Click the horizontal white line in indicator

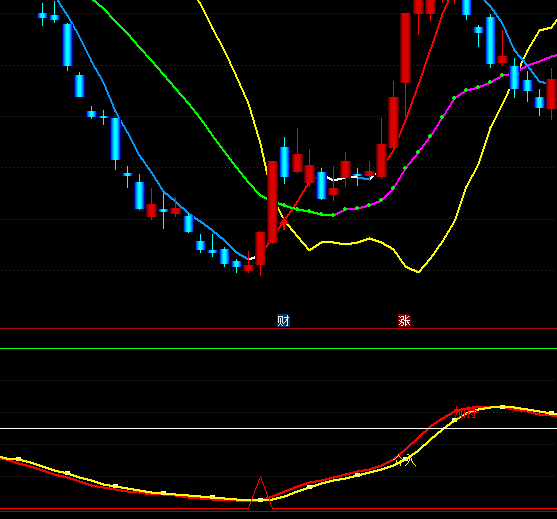point(278,428)
